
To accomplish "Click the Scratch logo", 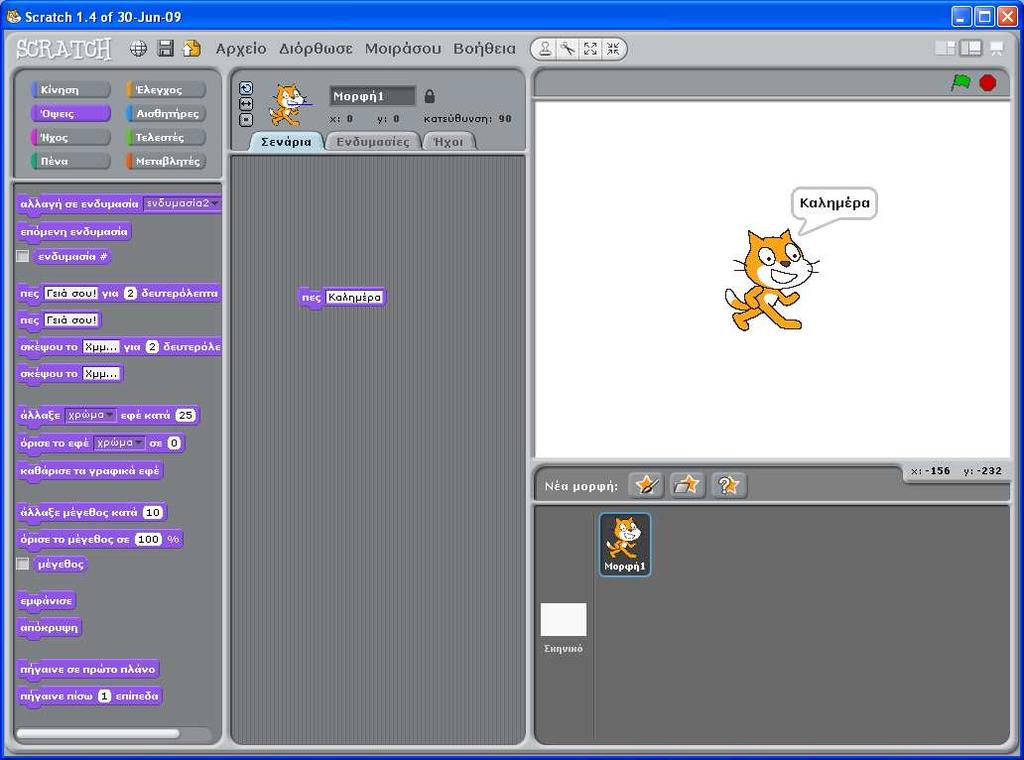I will [64, 49].
